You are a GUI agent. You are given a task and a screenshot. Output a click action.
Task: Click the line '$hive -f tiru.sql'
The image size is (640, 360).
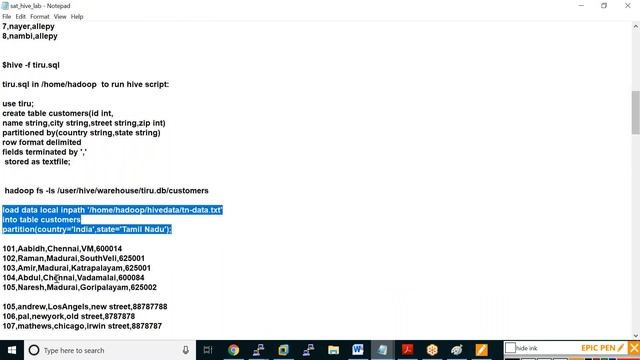[31, 65]
